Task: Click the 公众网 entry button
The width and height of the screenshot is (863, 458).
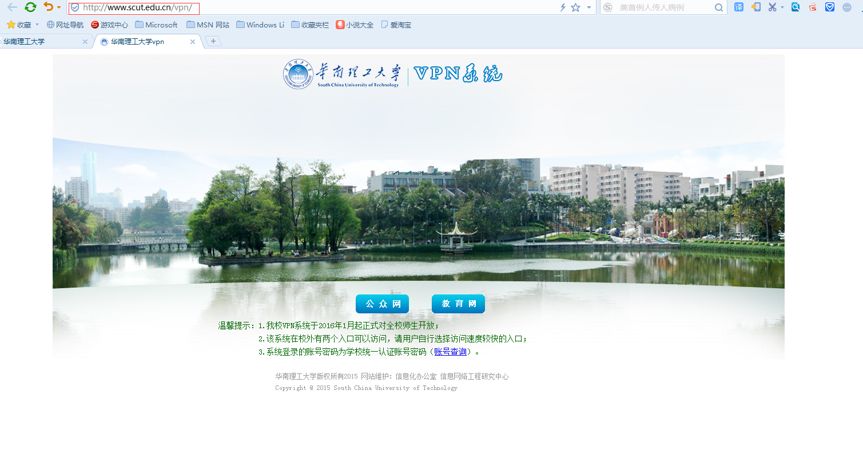Action: point(383,304)
